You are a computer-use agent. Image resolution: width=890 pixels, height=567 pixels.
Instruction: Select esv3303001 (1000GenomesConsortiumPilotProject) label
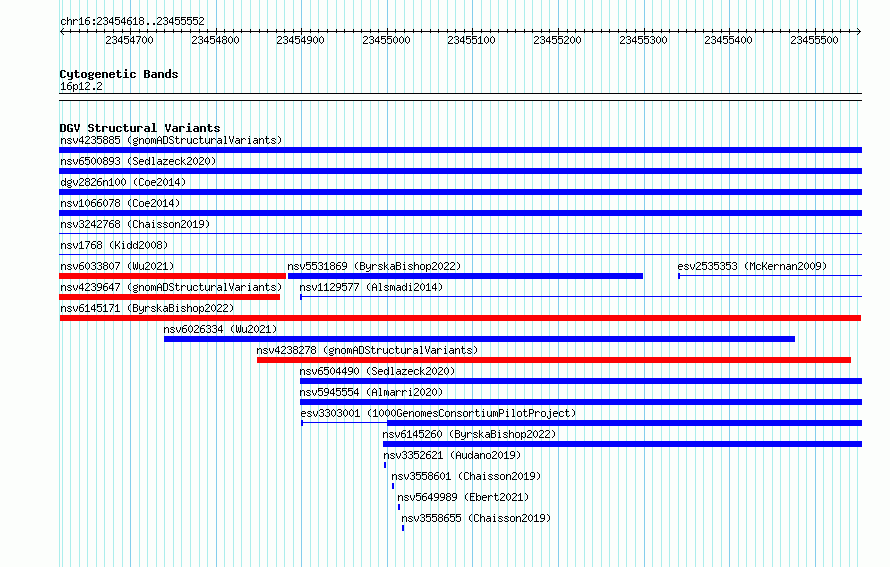point(438,413)
